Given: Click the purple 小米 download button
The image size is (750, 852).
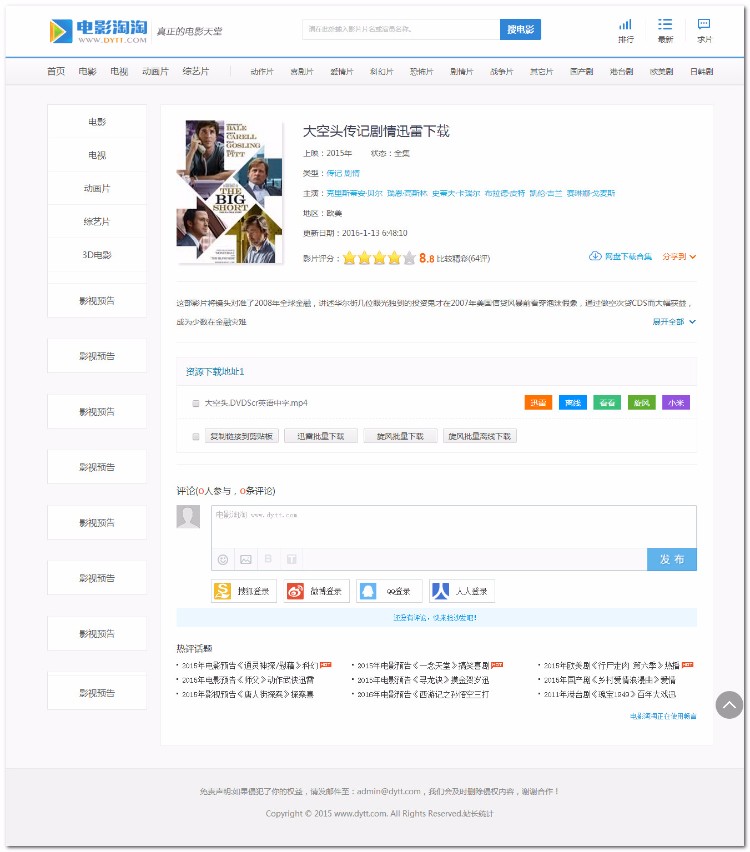Looking at the screenshot, I should [x=676, y=403].
